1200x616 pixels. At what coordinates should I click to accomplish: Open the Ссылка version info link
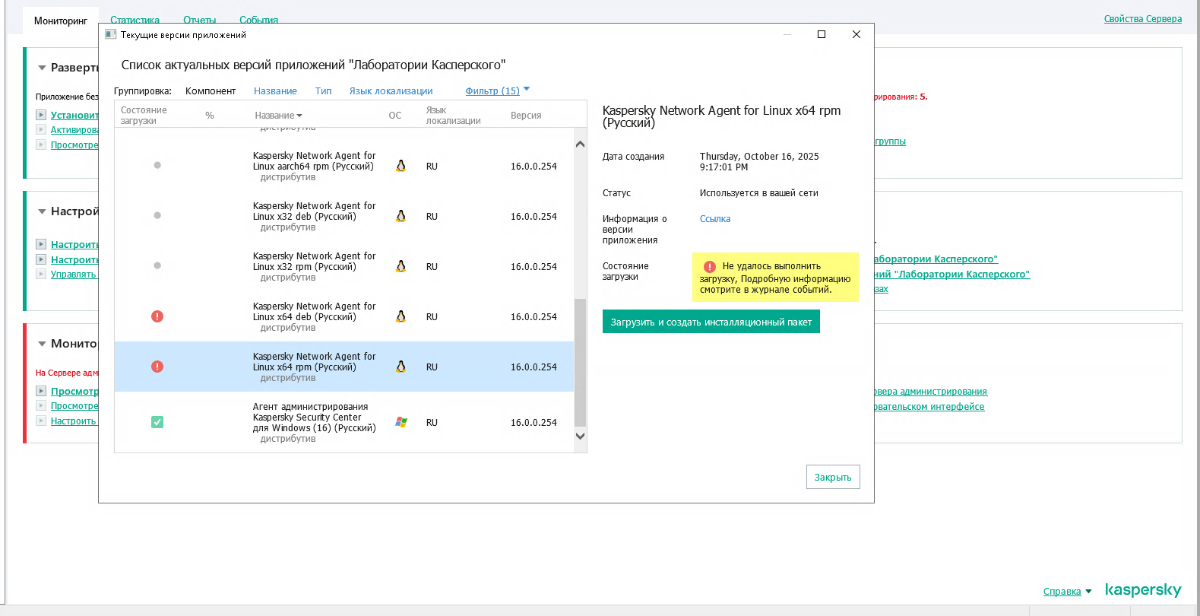pos(715,218)
